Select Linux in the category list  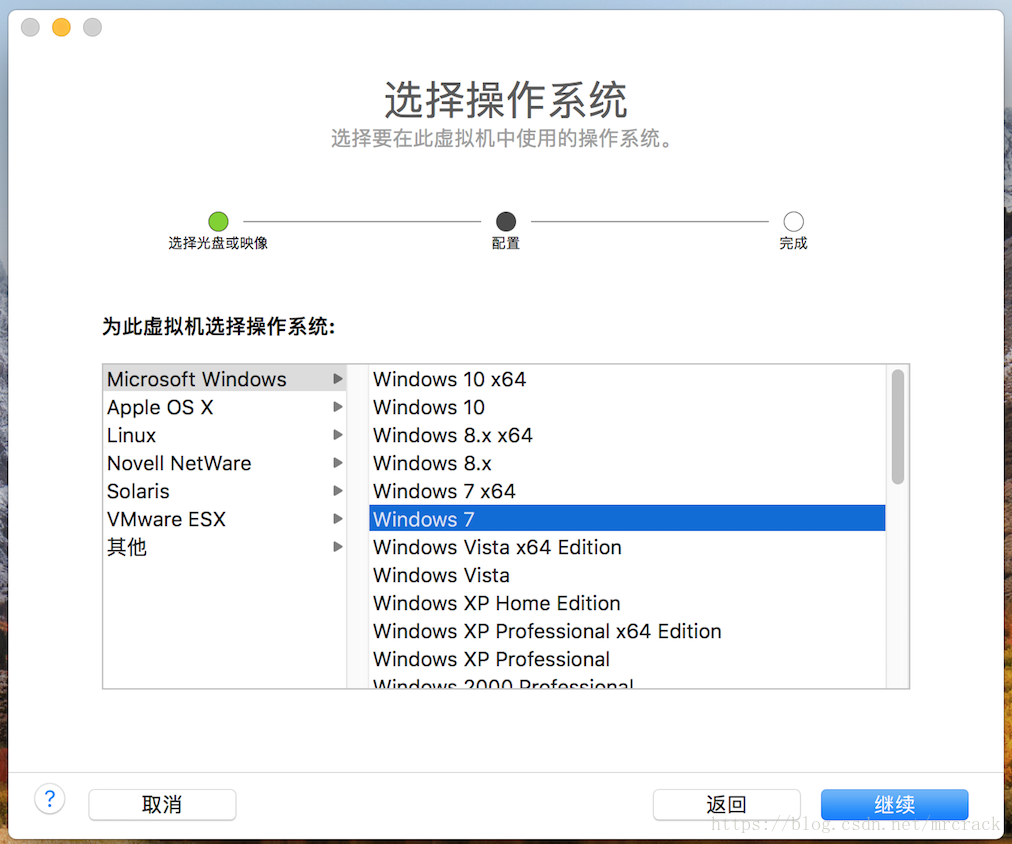point(225,435)
